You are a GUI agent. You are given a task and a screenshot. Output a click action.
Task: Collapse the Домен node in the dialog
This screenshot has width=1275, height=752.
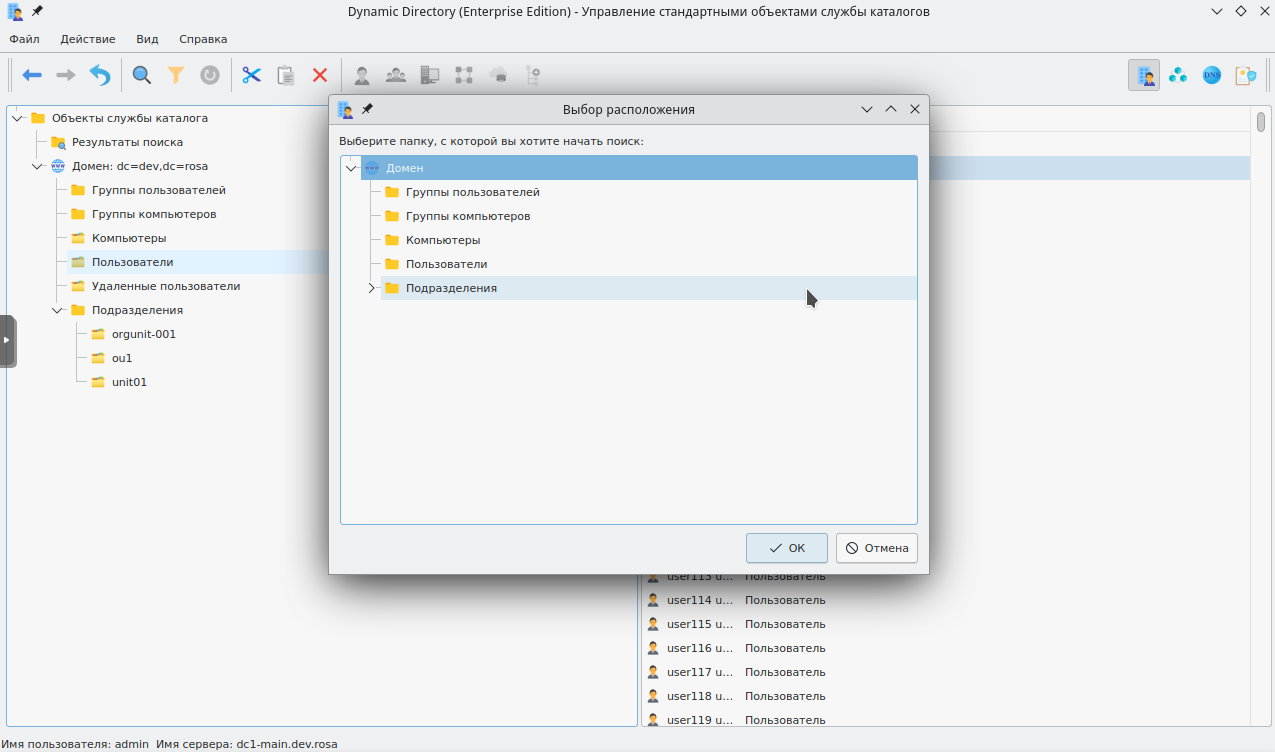pyautogui.click(x=351, y=168)
